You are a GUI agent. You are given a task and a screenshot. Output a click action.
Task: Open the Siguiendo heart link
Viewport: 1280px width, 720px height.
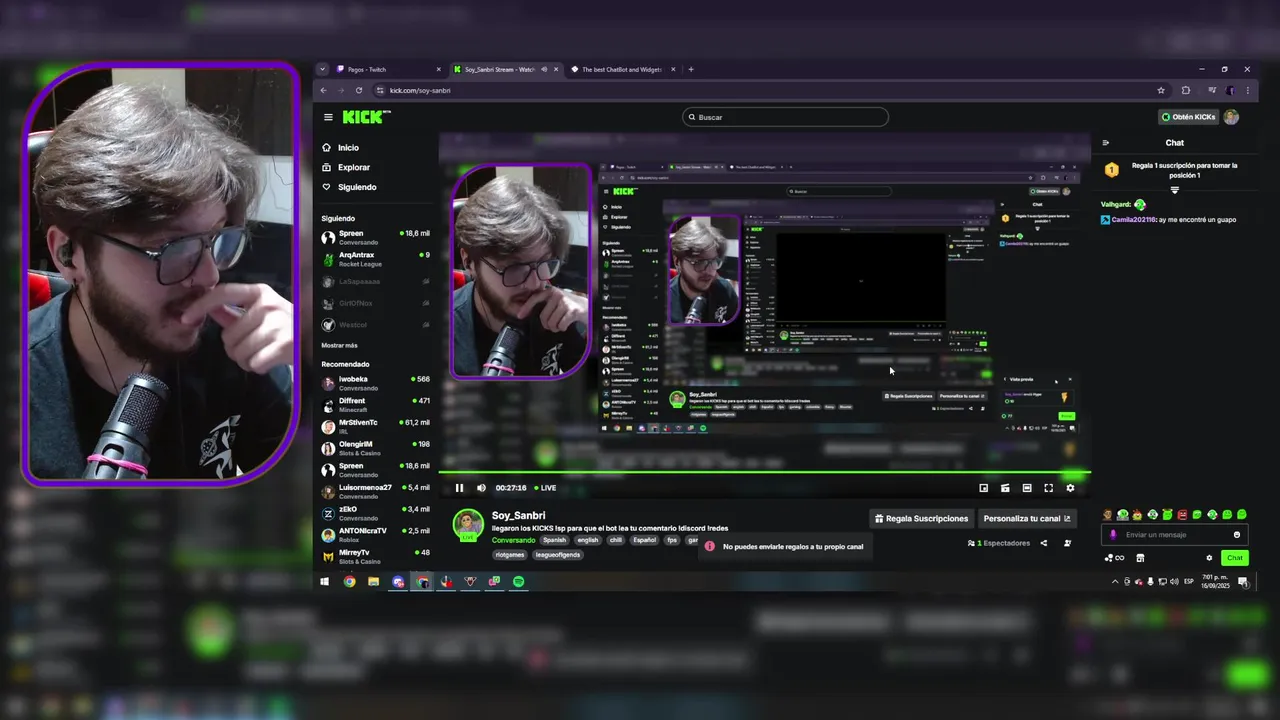(349, 187)
